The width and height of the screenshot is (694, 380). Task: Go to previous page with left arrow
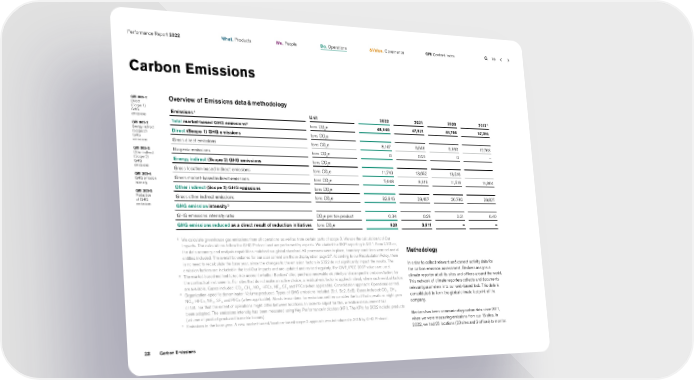tap(501, 60)
